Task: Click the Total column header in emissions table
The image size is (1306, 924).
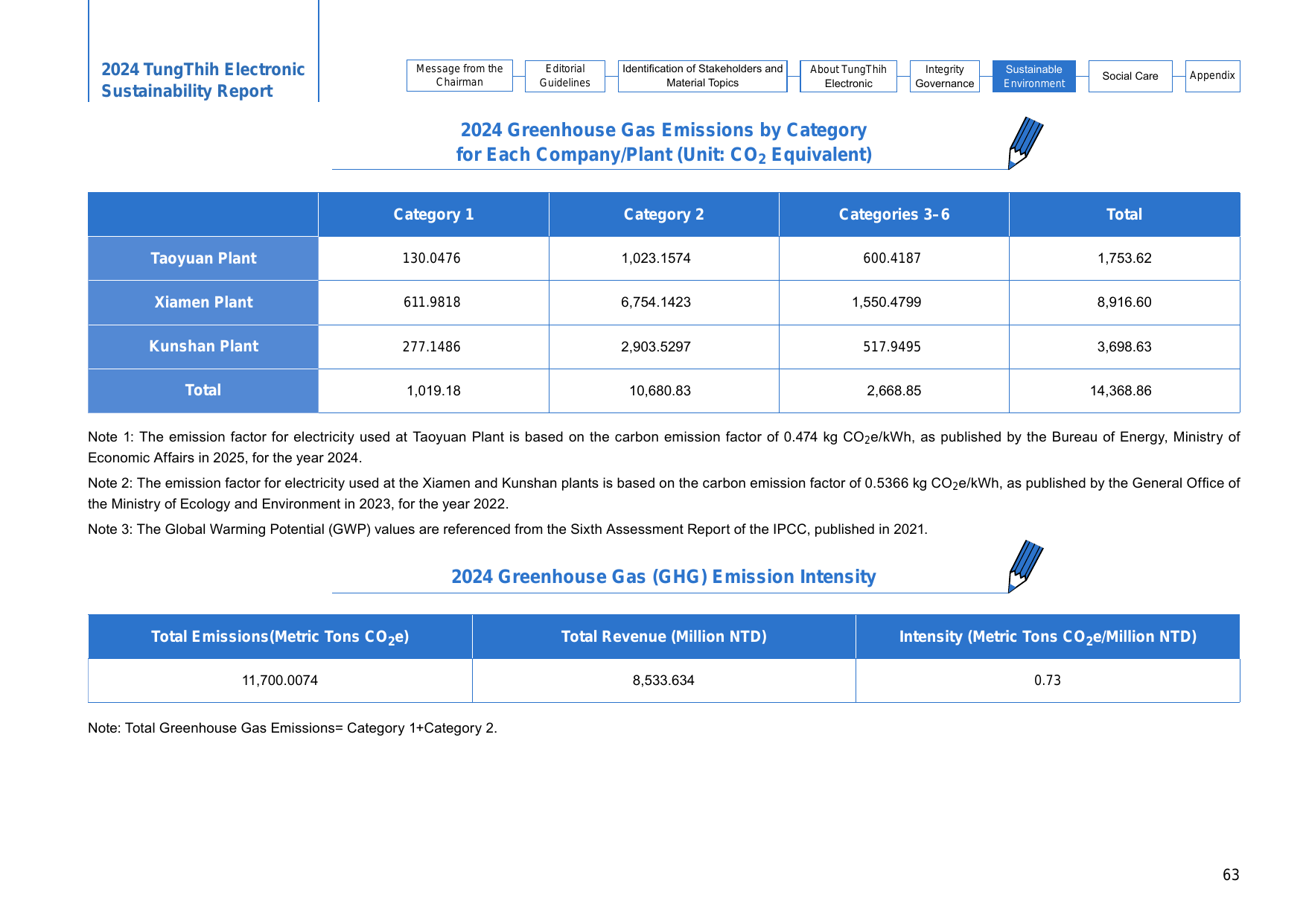Action: pyautogui.click(x=1124, y=214)
